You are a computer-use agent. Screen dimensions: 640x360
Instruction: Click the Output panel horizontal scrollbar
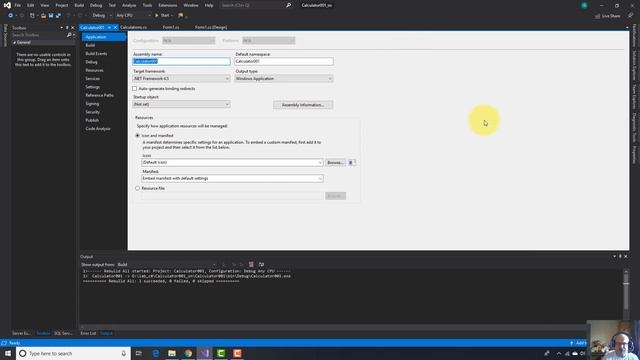pyautogui.click(x=333, y=327)
